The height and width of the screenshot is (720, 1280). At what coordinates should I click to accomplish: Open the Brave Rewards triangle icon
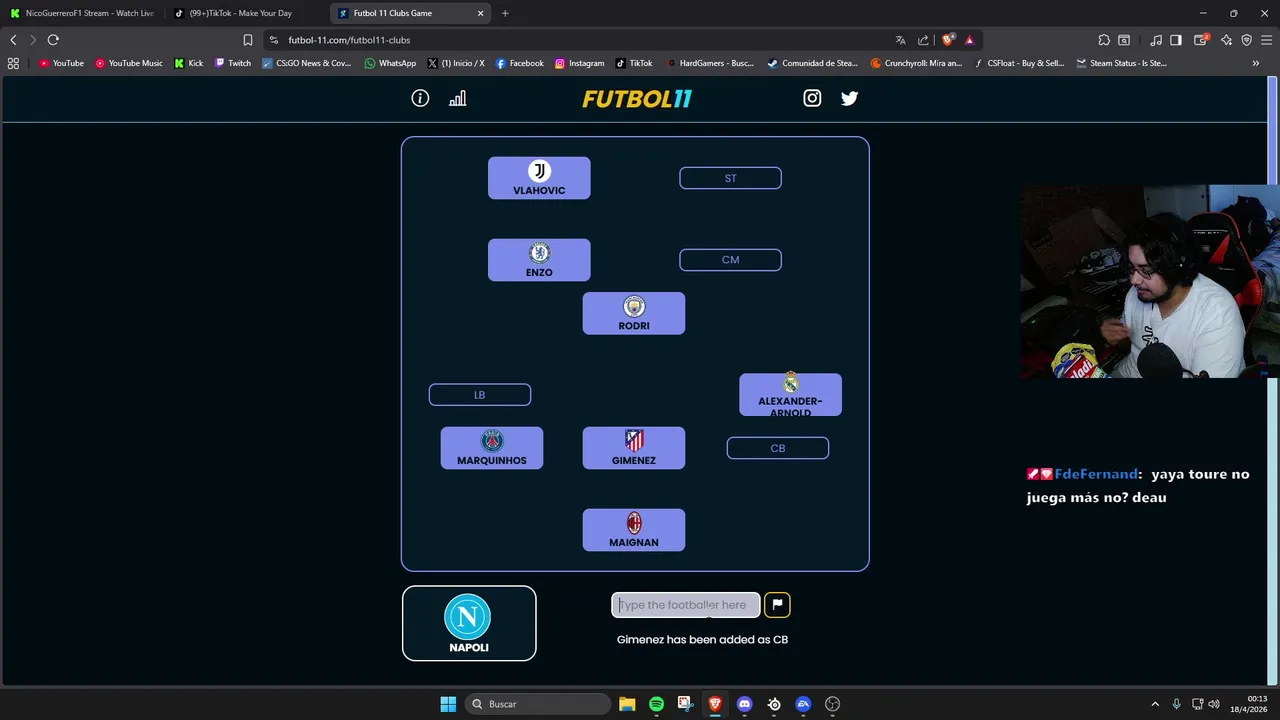(969, 40)
